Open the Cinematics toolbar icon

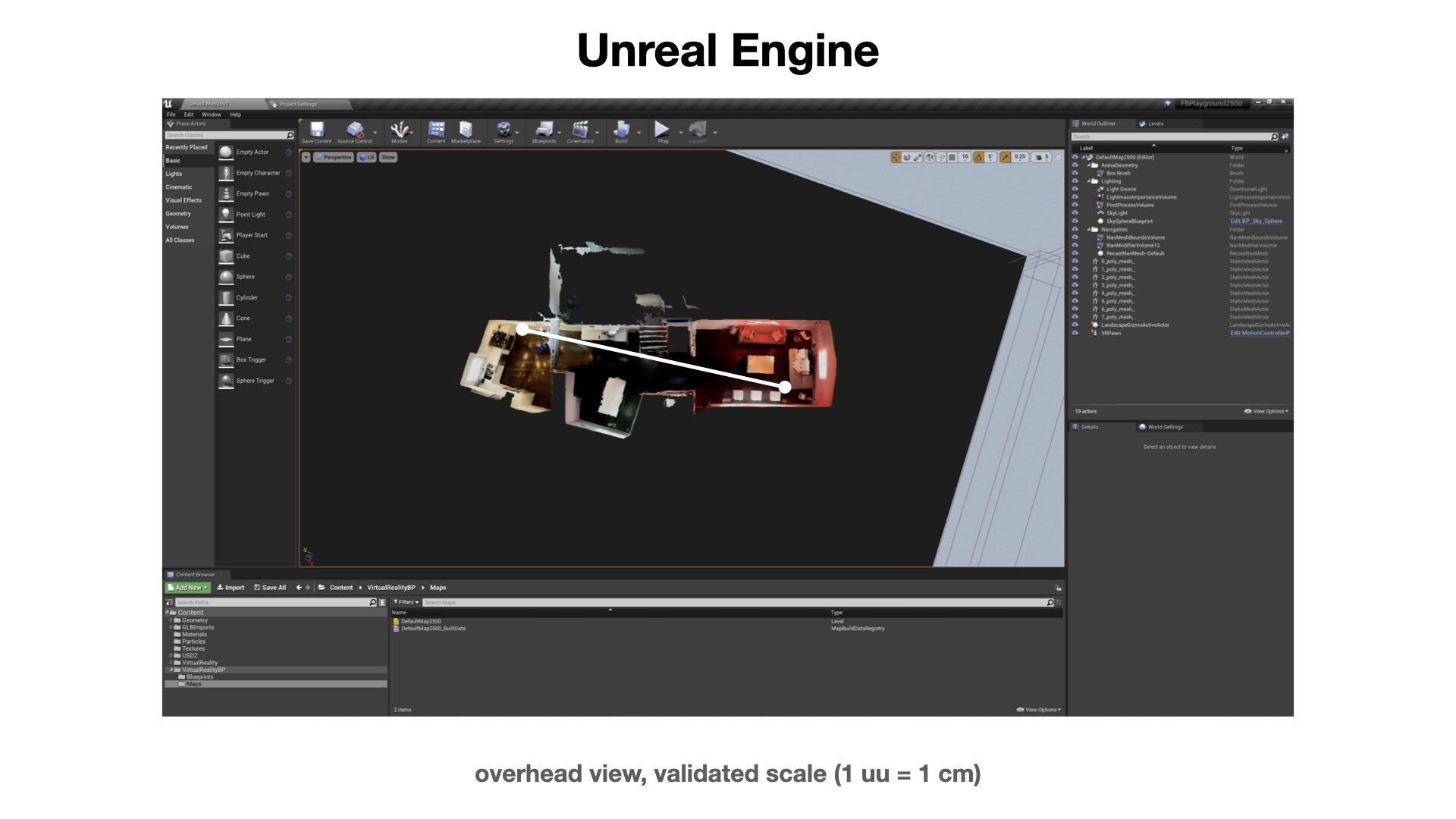pos(580,131)
